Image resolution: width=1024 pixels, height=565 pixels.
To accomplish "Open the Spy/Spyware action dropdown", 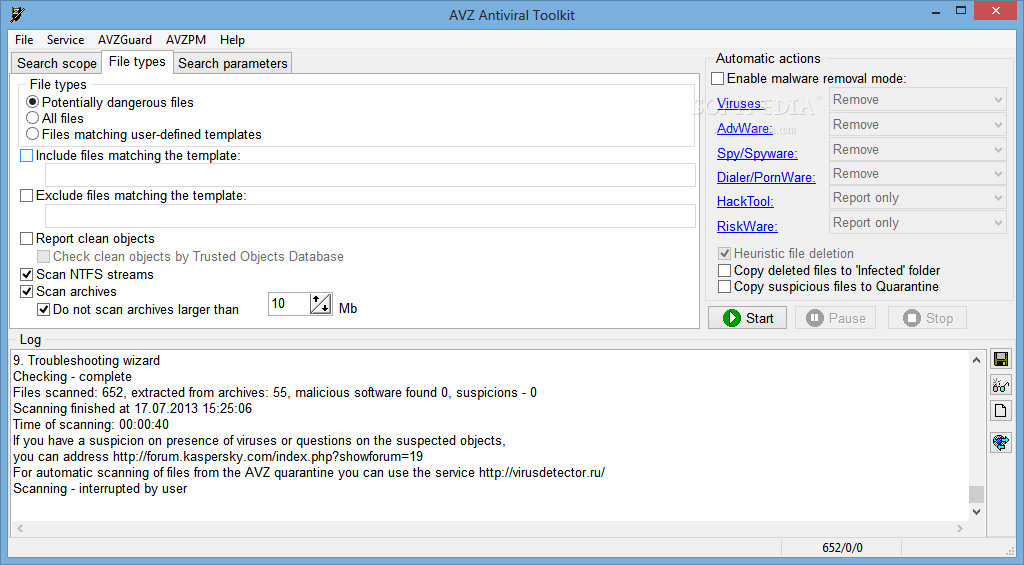I will (918, 150).
